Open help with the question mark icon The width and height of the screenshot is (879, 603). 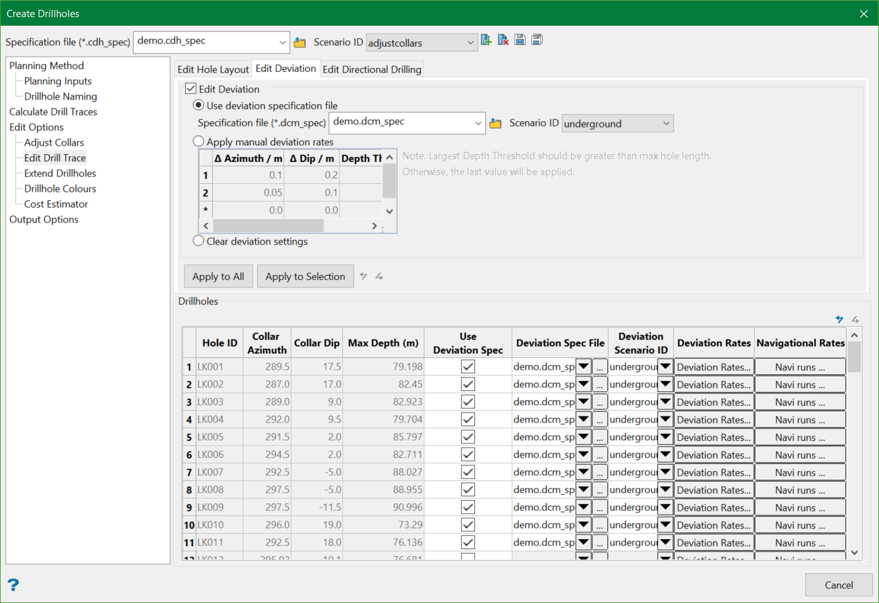[13, 585]
